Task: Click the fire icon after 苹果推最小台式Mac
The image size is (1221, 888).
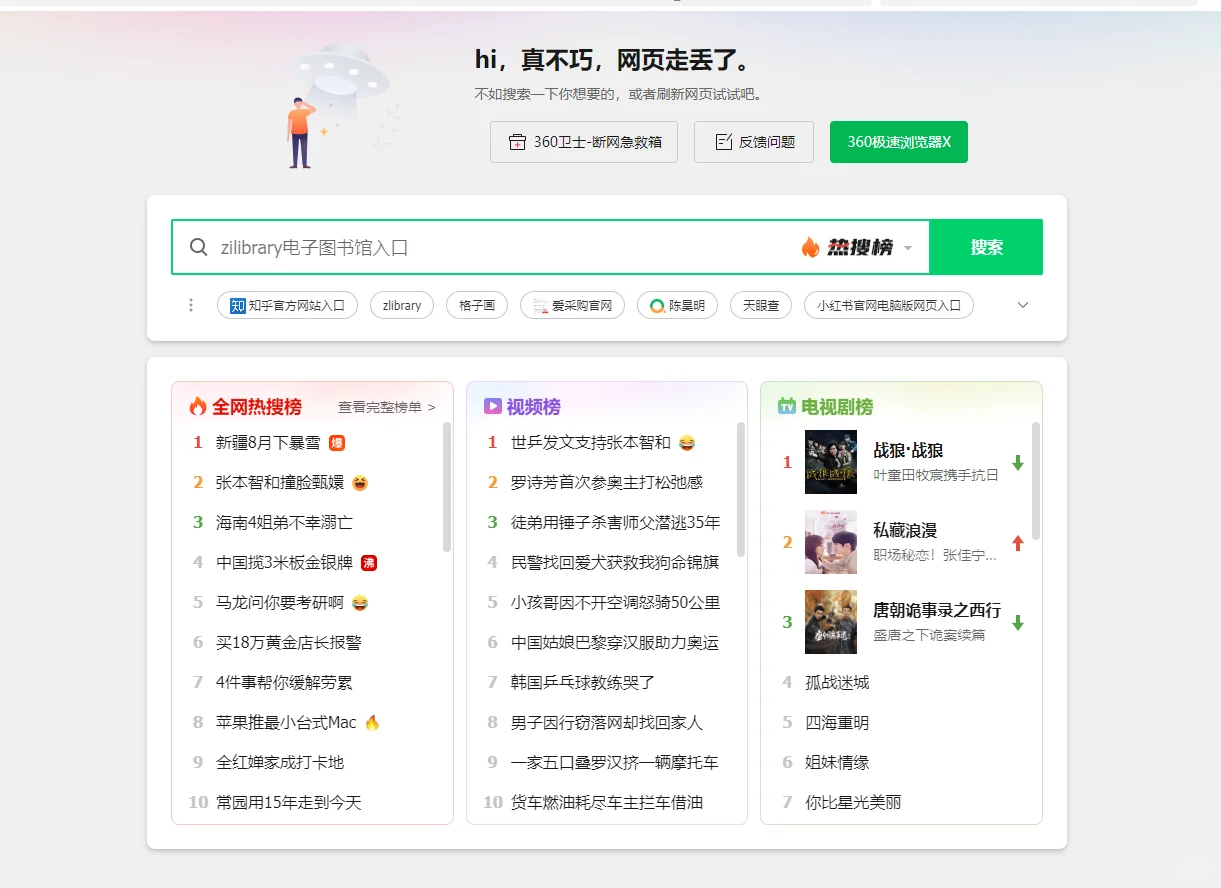Action: 372,722
